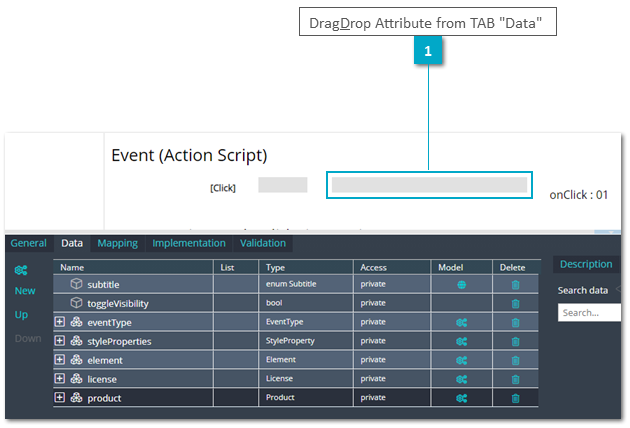This screenshot has width=630, height=428.
Task: Select the license row name
Action: (x=102, y=379)
